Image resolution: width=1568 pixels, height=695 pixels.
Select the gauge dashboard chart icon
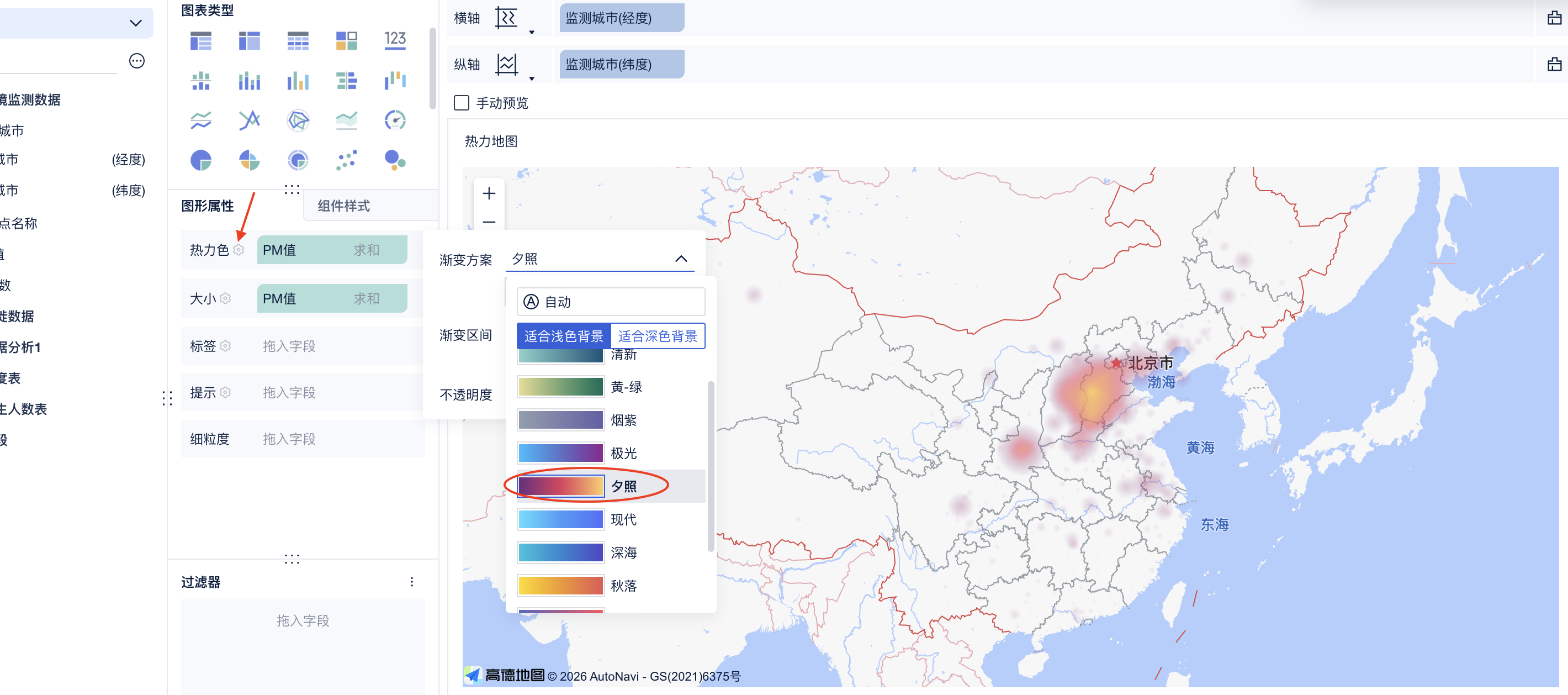395,120
